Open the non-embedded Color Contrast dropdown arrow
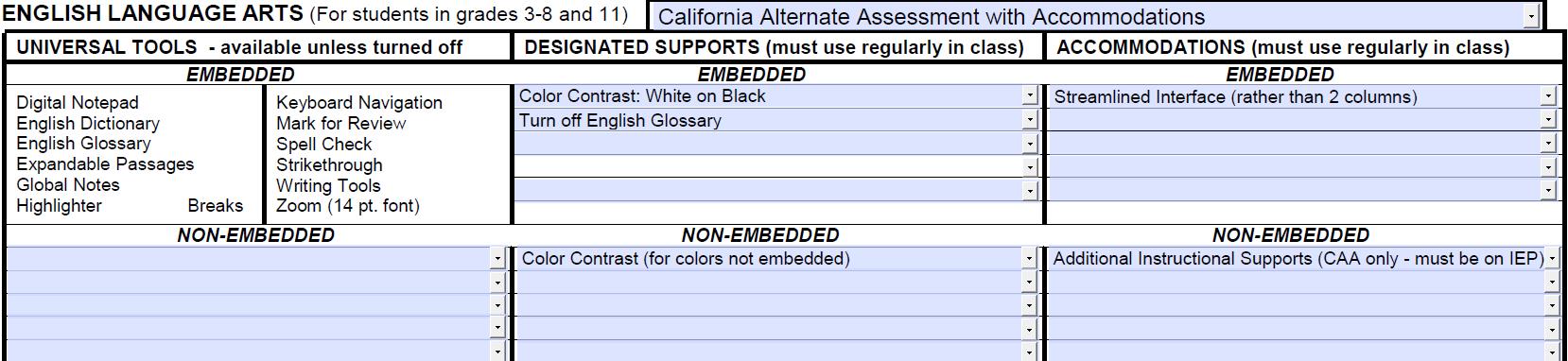 click(x=1030, y=258)
